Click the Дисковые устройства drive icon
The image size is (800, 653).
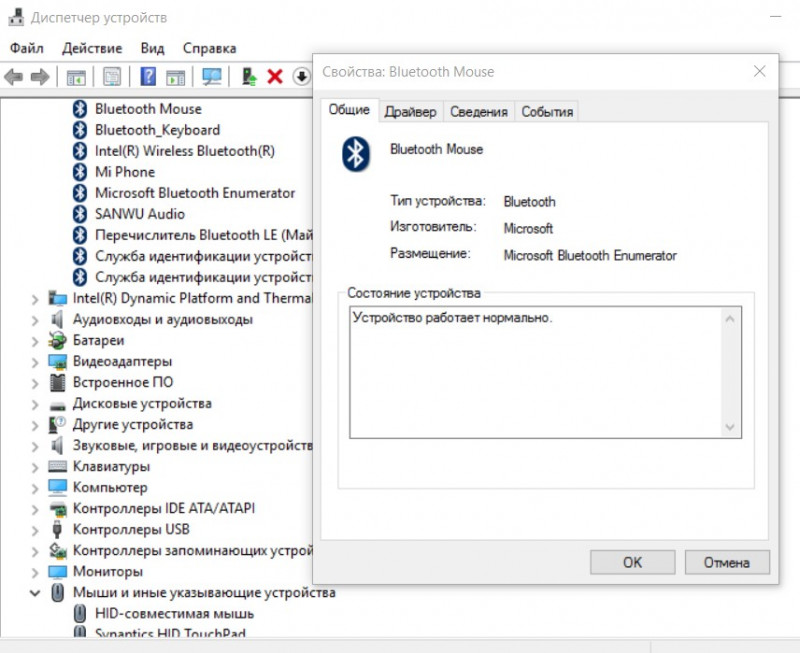58,406
